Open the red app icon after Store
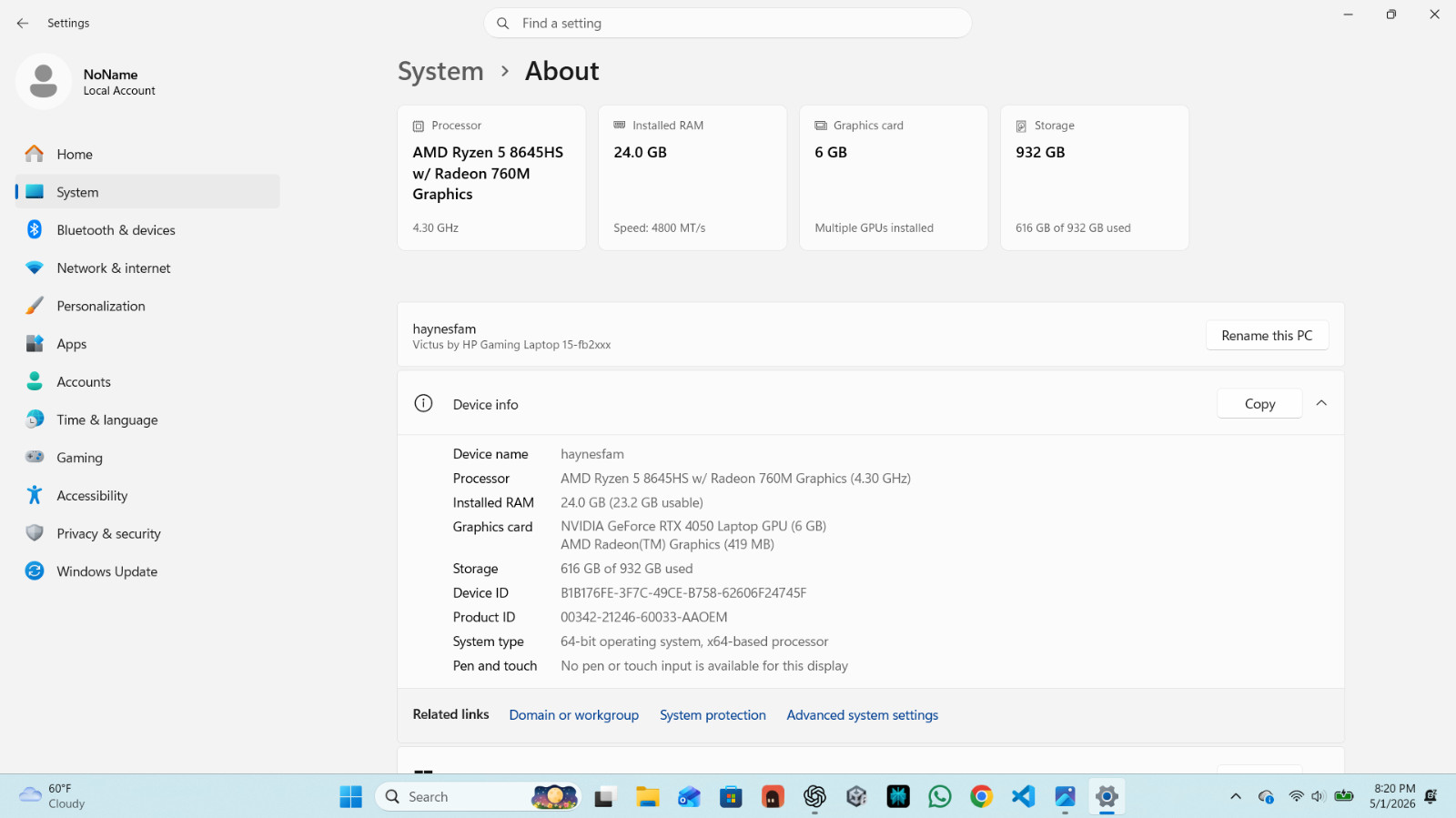This screenshot has height=818, width=1456. pos(773,797)
